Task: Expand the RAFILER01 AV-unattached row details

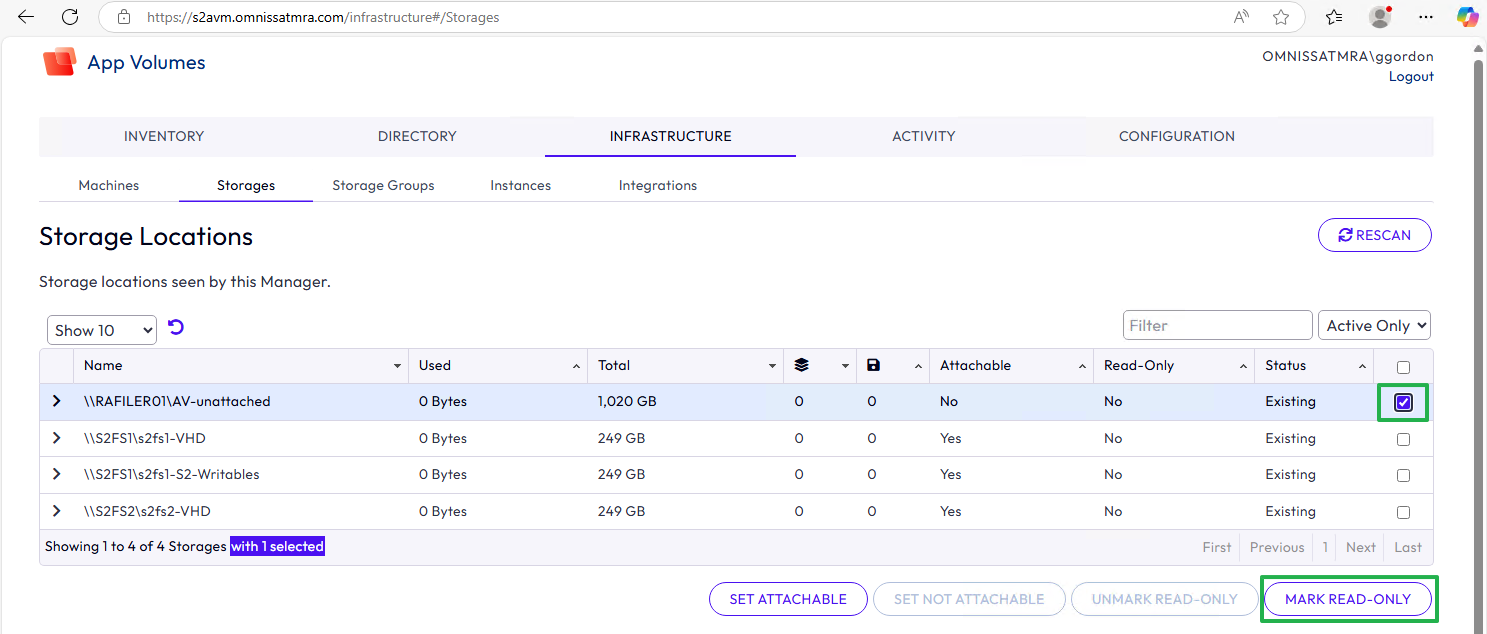Action: click(x=57, y=401)
